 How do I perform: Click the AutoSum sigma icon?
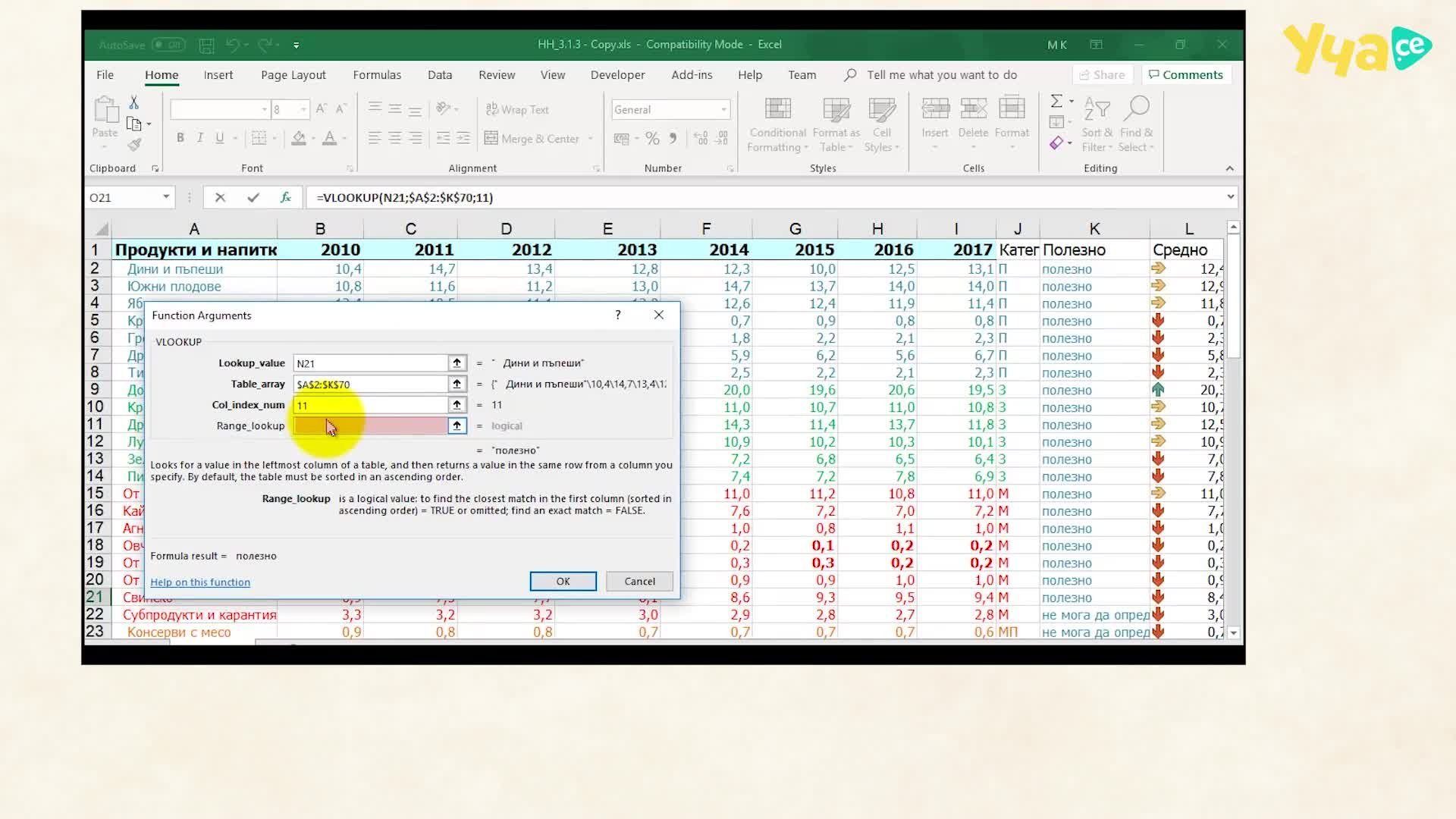pyautogui.click(x=1056, y=101)
